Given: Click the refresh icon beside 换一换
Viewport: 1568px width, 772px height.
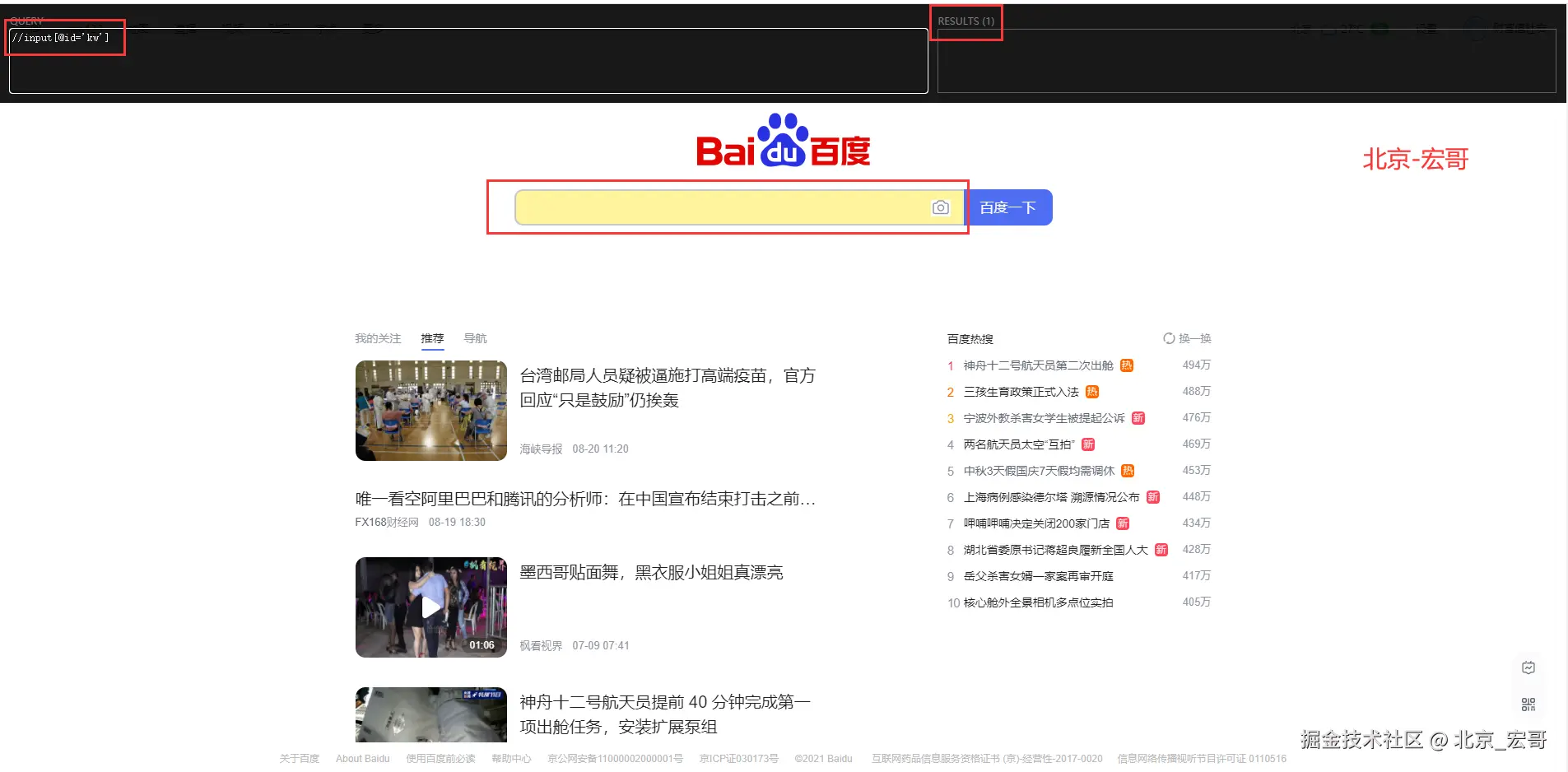Looking at the screenshot, I should tap(1169, 338).
